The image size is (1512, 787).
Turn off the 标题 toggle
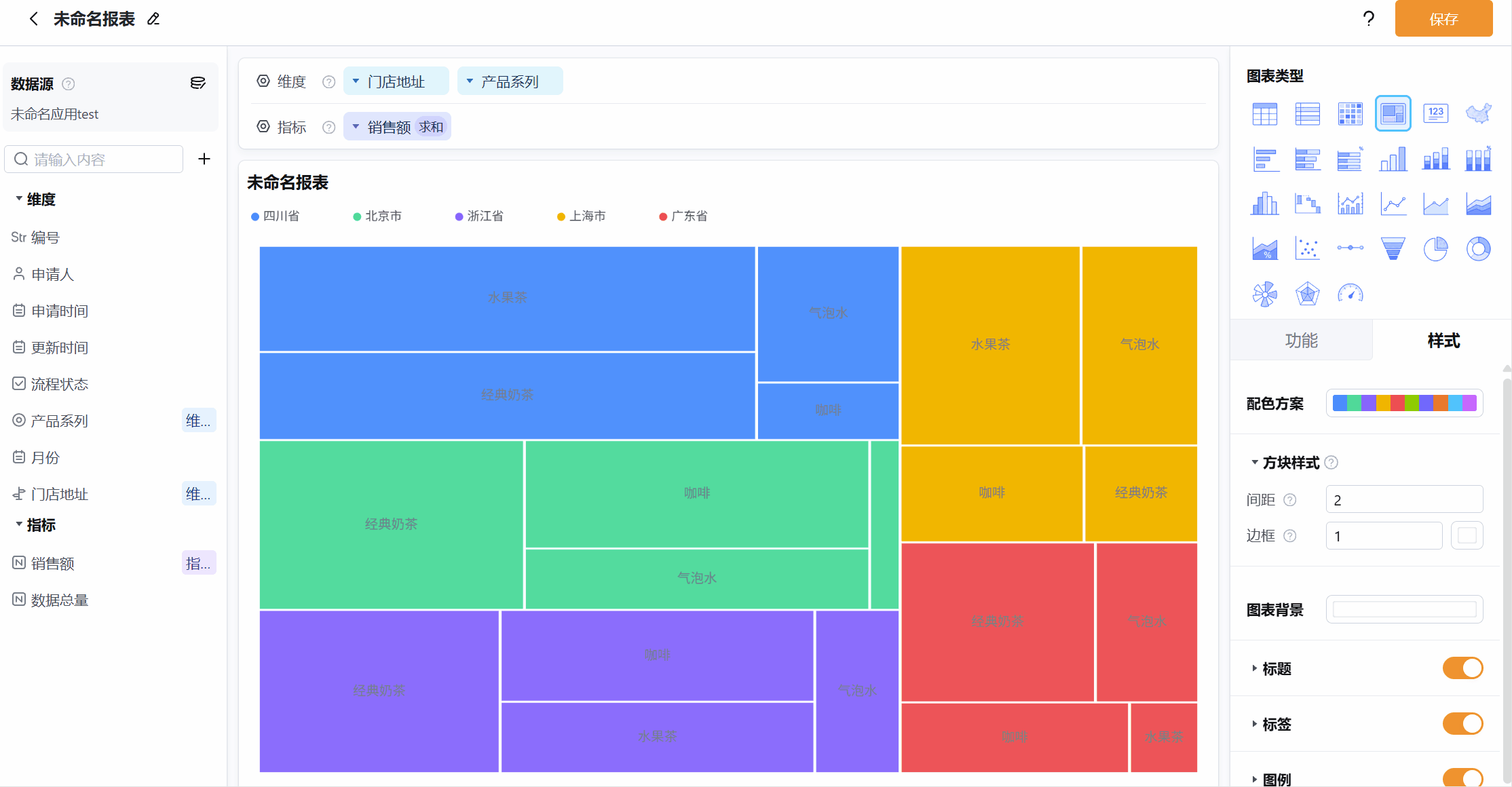(x=1462, y=668)
